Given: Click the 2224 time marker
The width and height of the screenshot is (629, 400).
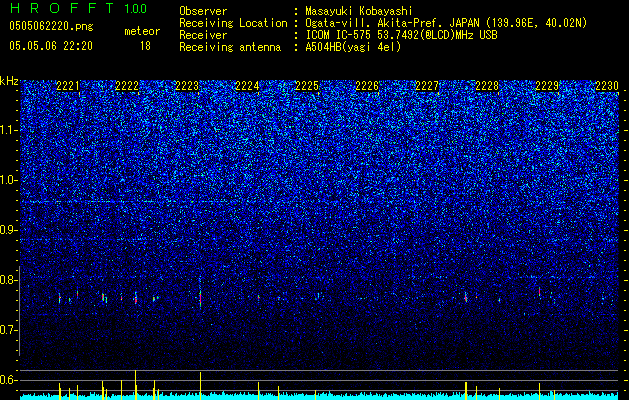Looking at the screenshot, I should pyautogui.click(x=247, y=86).
